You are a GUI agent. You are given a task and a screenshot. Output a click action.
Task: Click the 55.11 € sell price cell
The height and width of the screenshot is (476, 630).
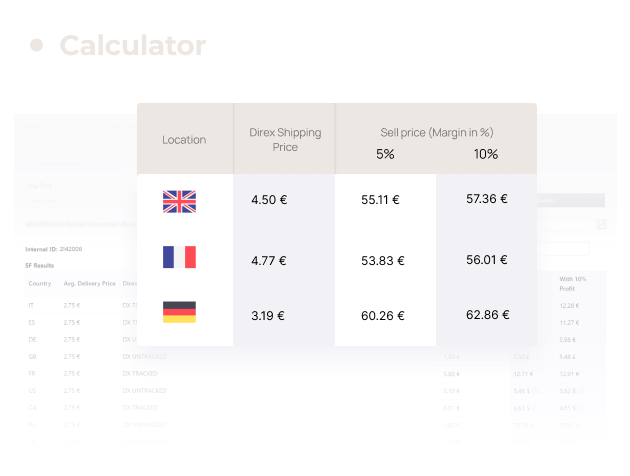[380, 200]
